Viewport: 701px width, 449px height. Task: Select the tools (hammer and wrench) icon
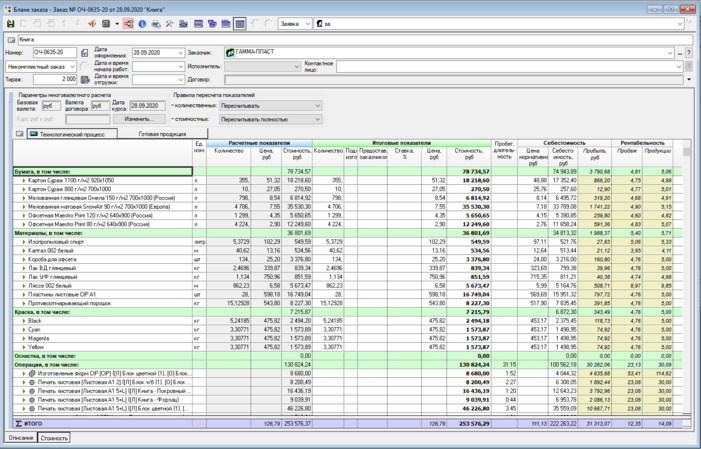click(x=169, y=24)
